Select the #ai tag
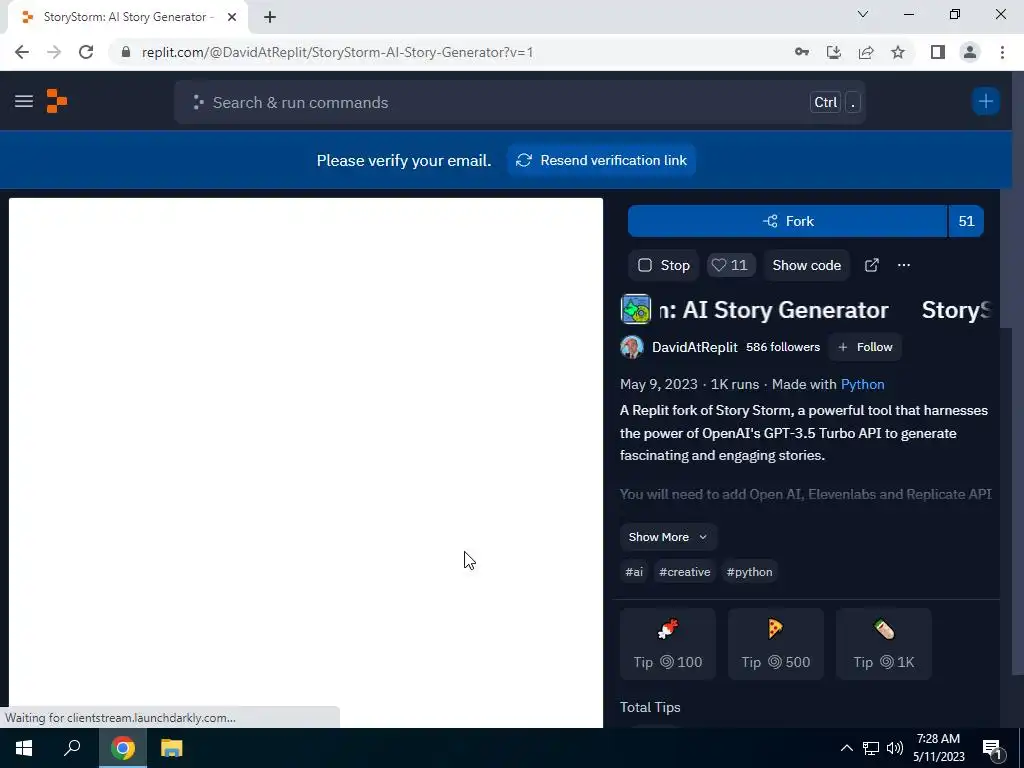The width and height of the screenshot is (1024, 768). coord(634,572)
